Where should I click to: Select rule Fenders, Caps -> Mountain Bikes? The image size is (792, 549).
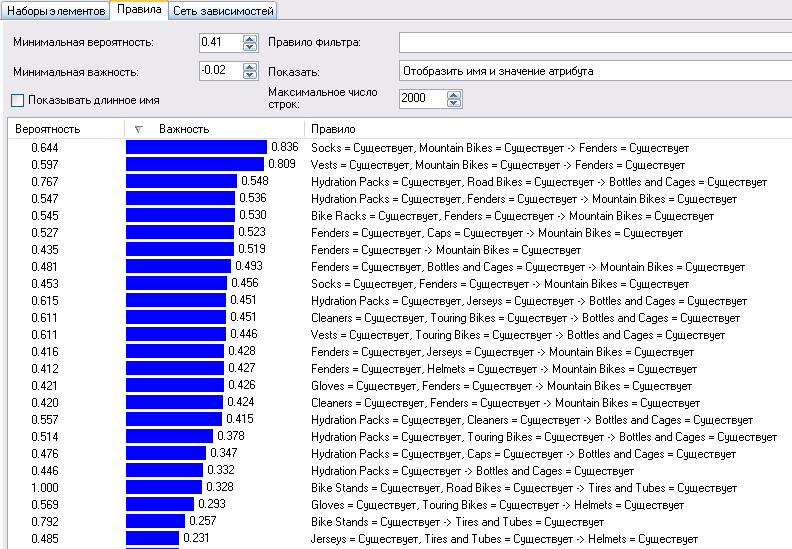click(x=497, y=233)
